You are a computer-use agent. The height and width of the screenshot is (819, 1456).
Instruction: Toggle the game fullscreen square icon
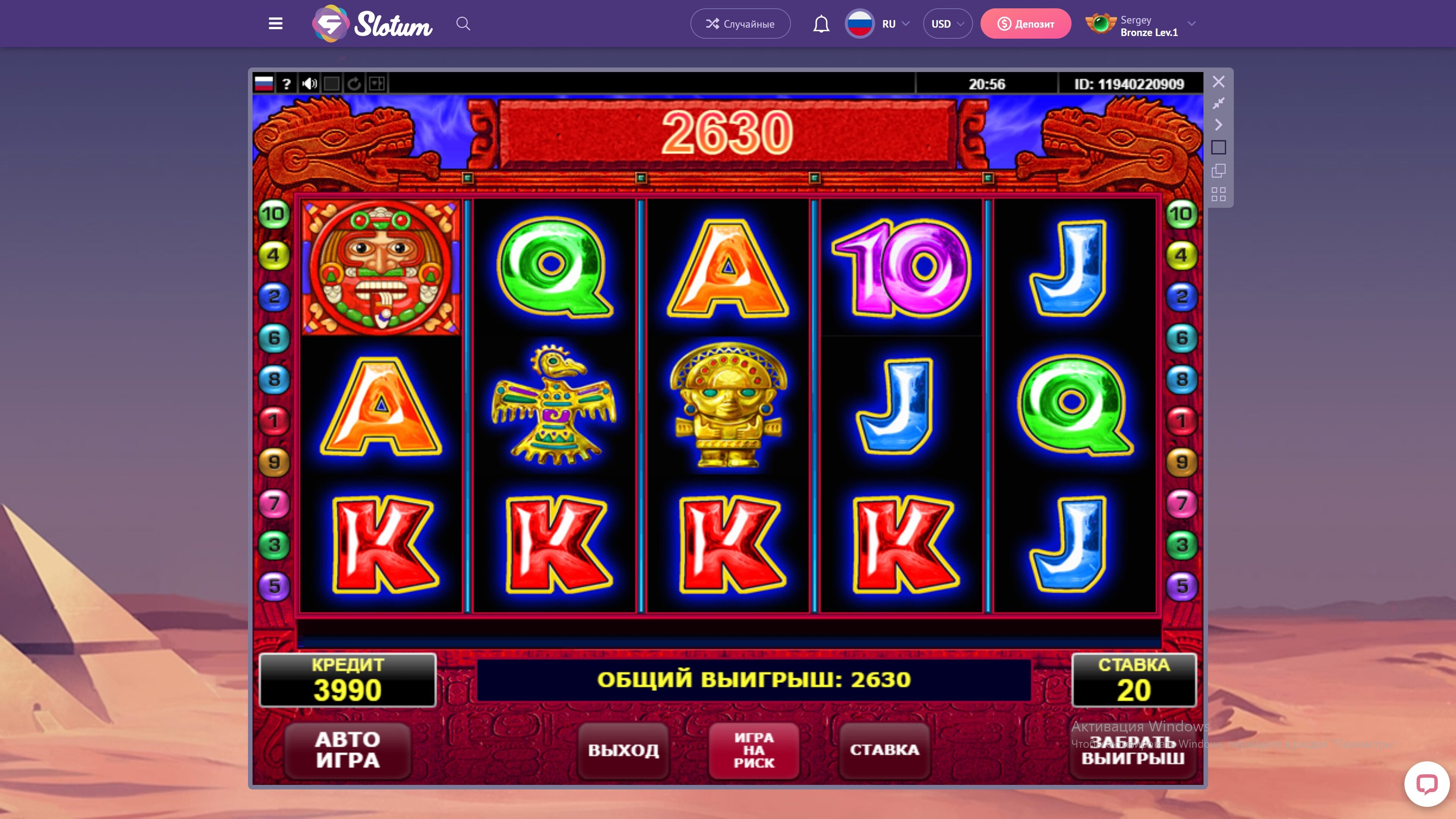pos(332,84)
